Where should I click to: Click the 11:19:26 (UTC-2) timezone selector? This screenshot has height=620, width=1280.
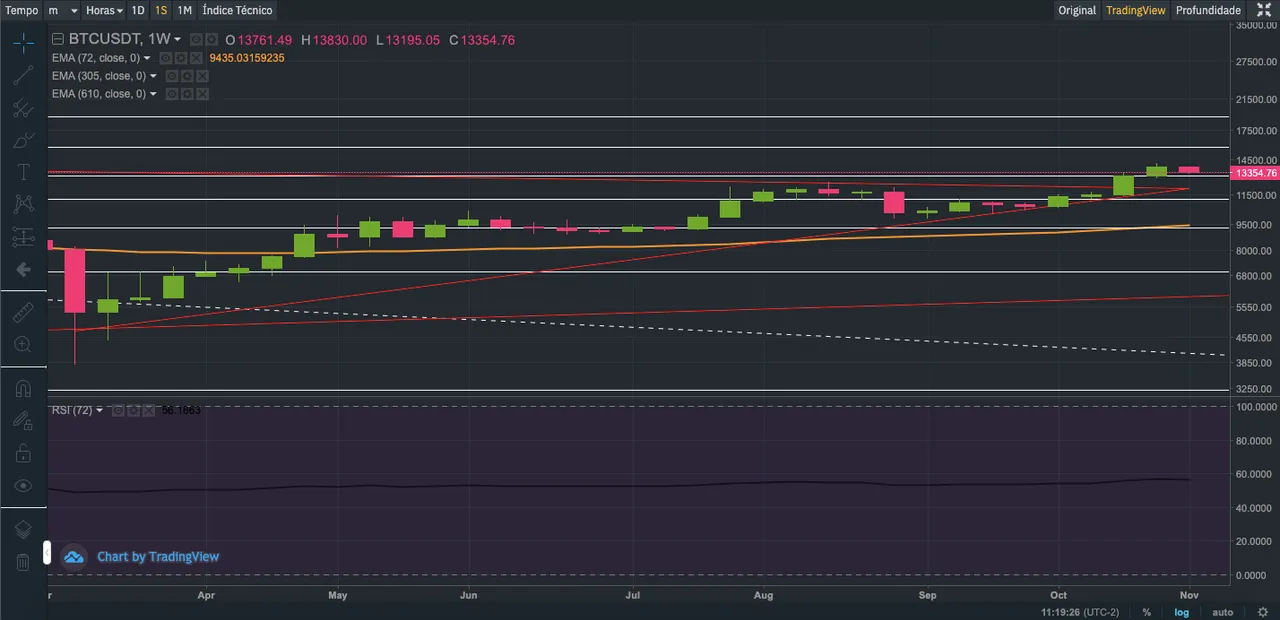click(x=1081, y=612)
